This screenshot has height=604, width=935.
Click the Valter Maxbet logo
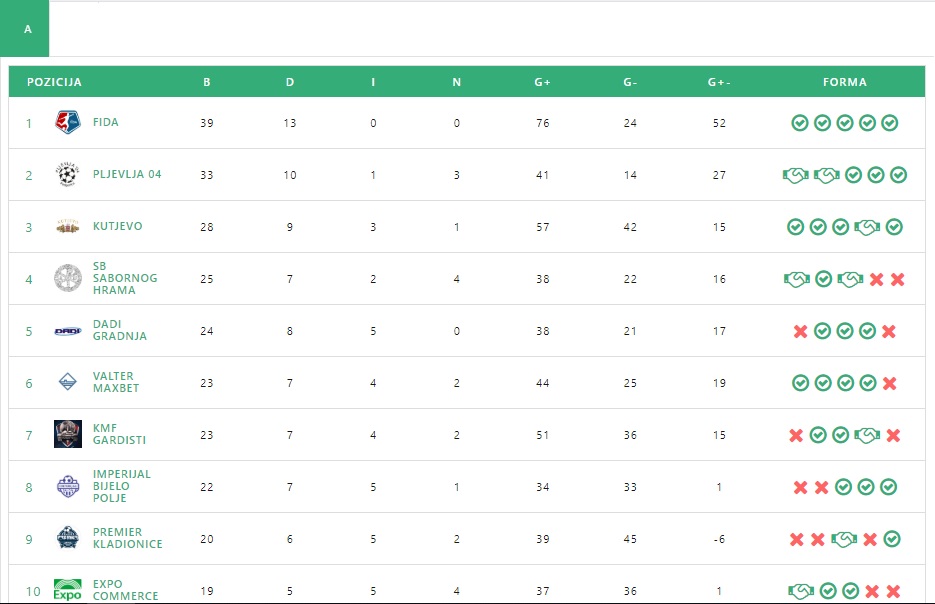tap(67, 383)
